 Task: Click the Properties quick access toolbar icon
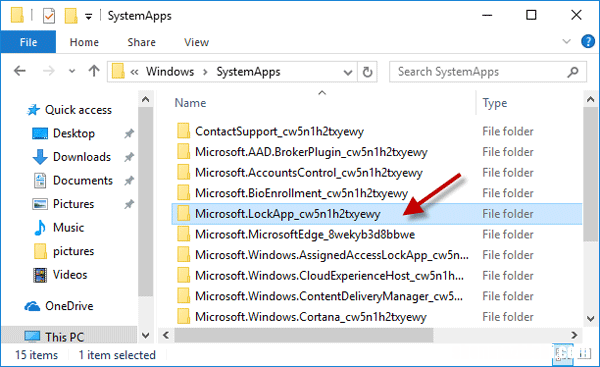pyautogui.click(x=49, y=16)
